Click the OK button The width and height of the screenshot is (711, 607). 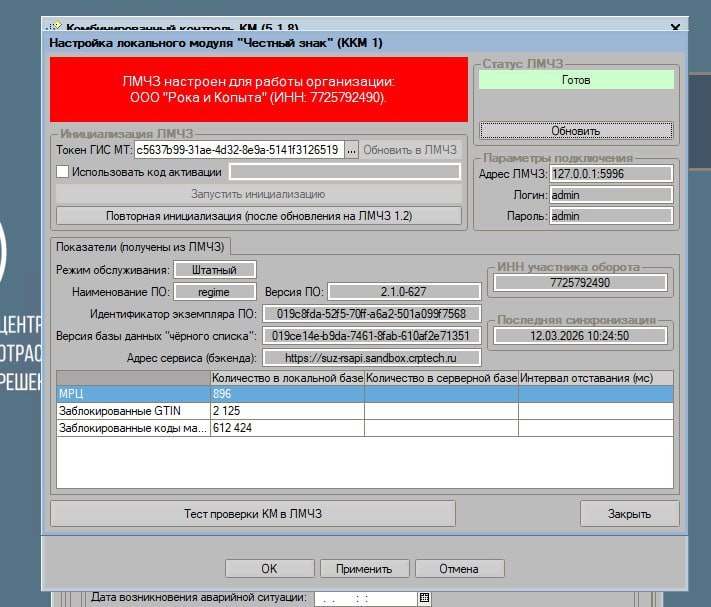[269, 568]
